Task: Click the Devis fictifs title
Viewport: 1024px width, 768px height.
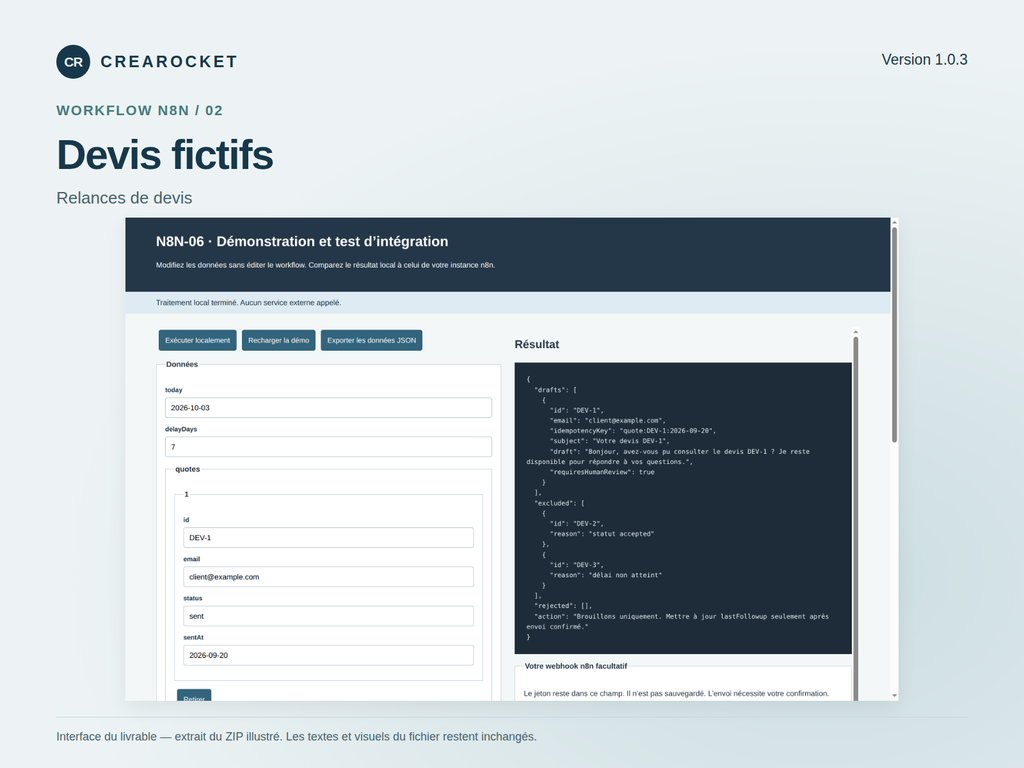Action: pos(165,155)
